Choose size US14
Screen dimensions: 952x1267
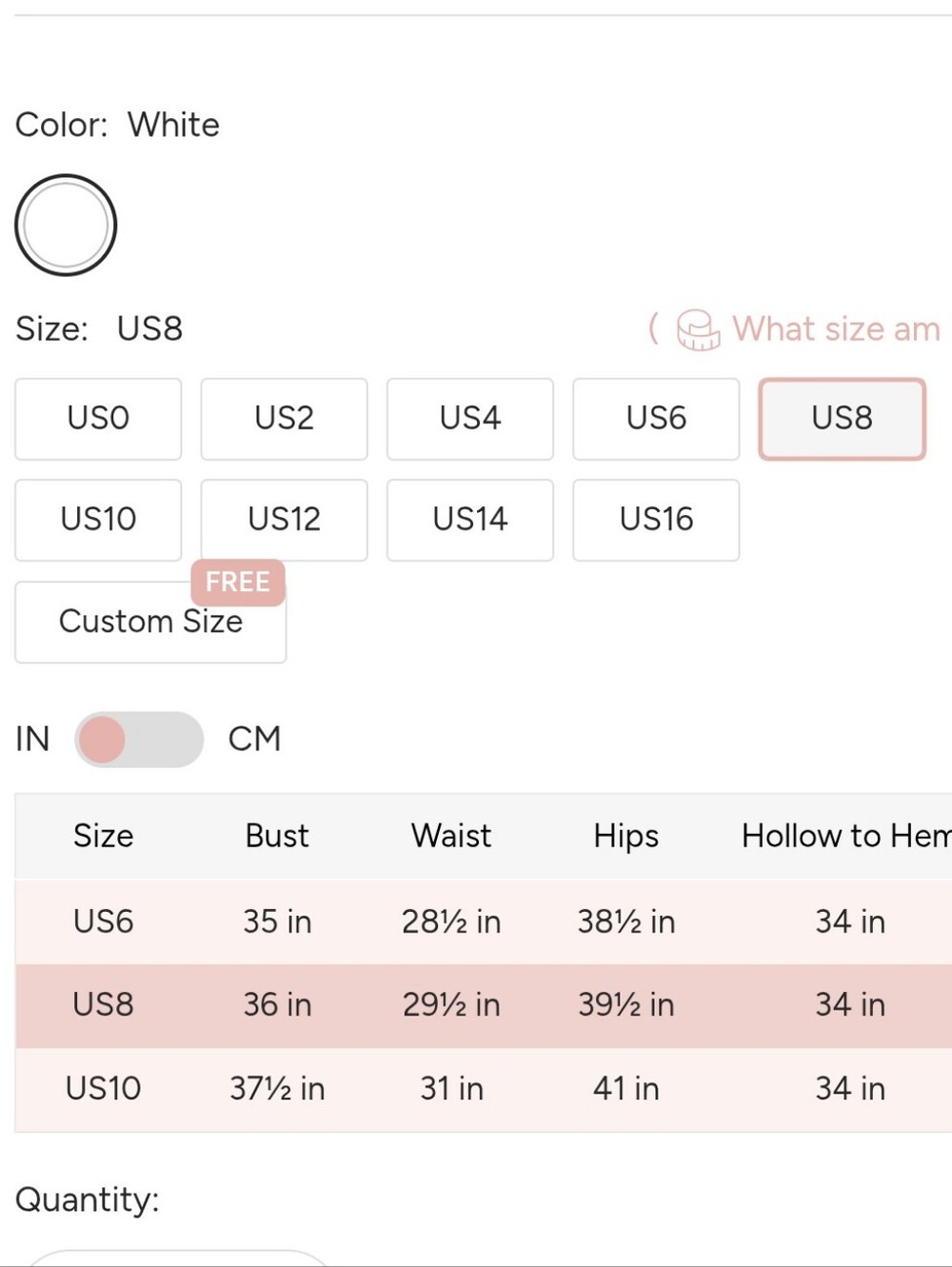pyautogui.click(x=470, y=520)
